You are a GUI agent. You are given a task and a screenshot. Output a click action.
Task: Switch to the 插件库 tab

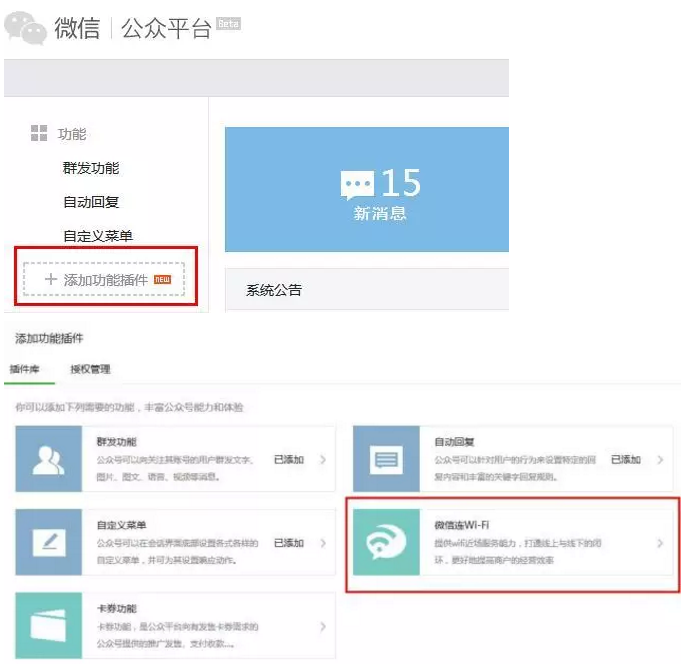point(24,369)
